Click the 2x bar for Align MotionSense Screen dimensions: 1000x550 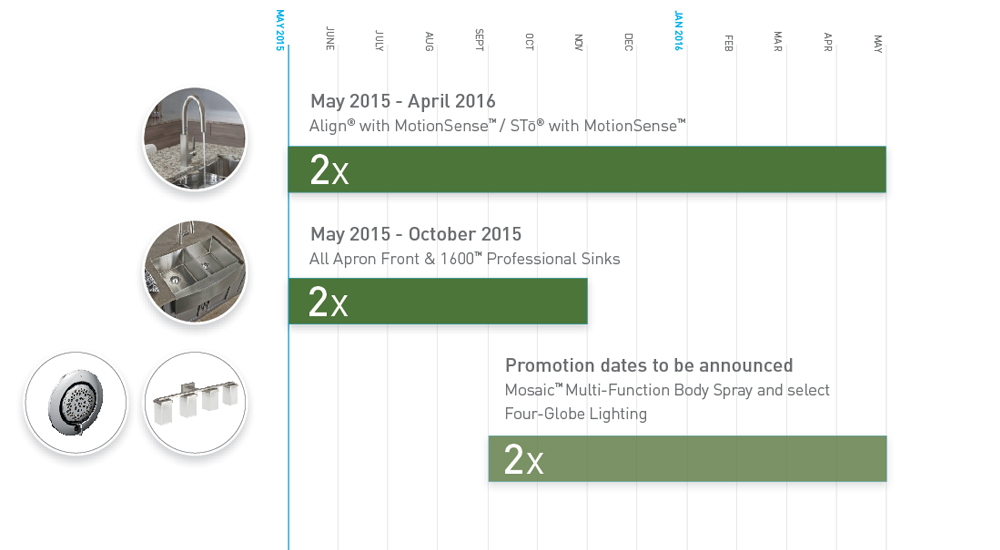(587, 169)
